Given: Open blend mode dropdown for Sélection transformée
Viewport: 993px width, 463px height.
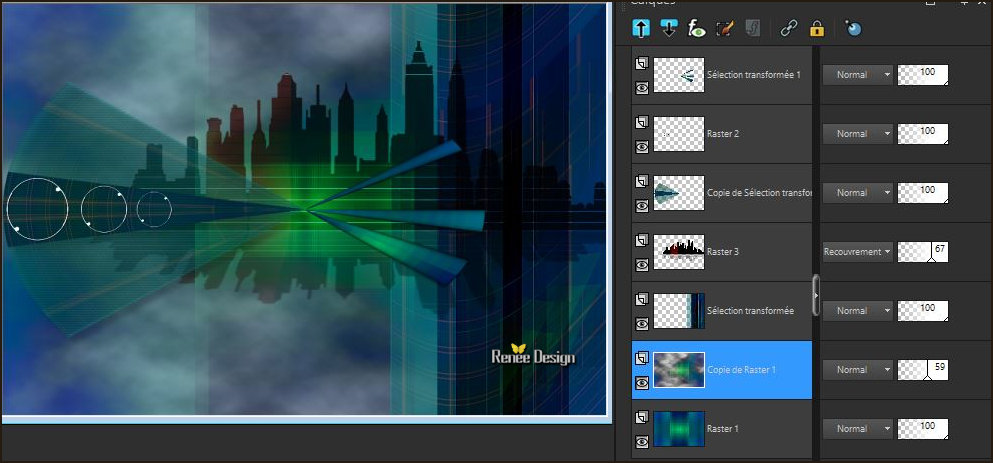Looking at the screenshot, I should pyautogui.click(x=857, y=310).
